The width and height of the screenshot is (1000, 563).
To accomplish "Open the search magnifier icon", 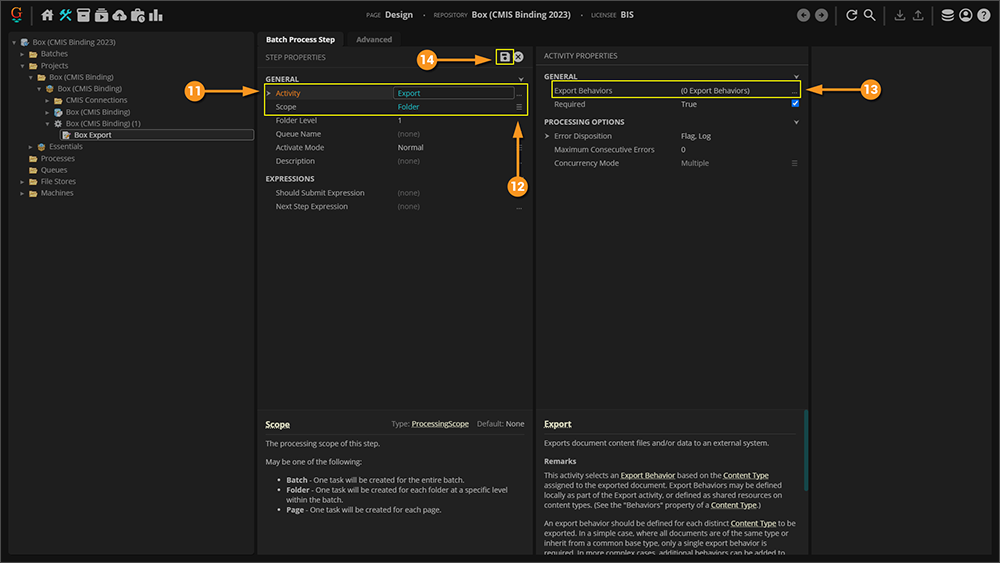I will (870, 15).
